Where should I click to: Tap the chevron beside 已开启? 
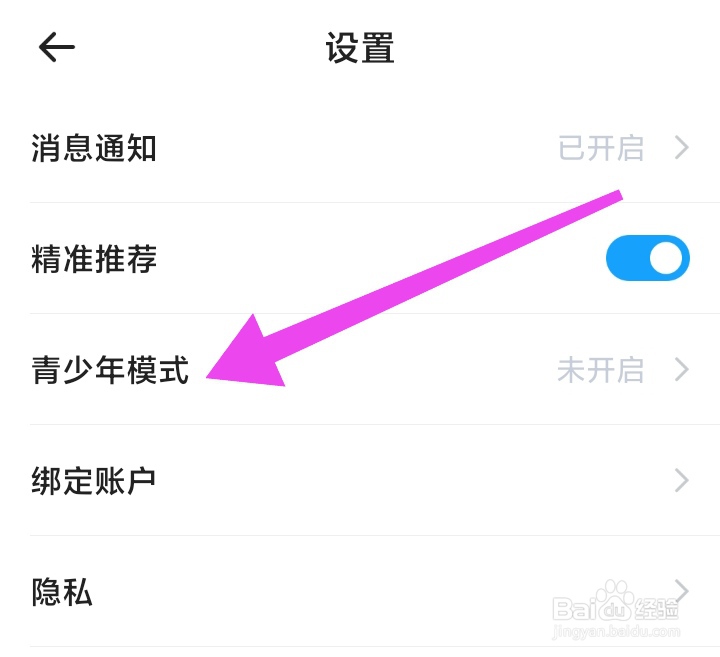682,148
